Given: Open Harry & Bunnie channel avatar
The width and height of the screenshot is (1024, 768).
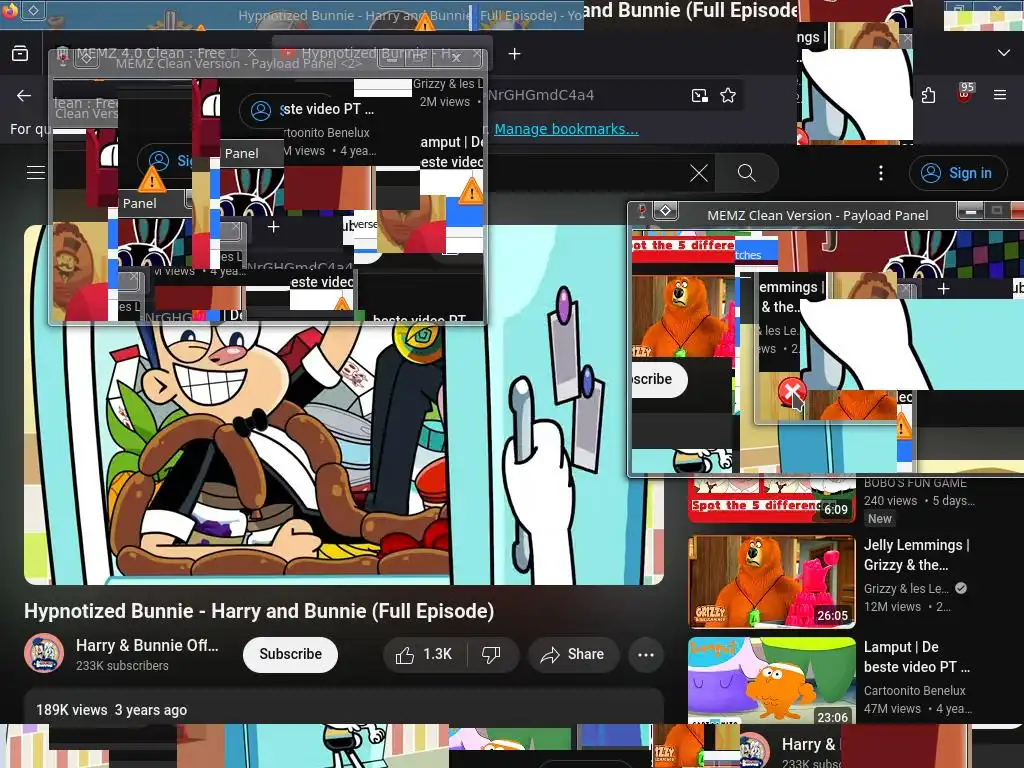Looking at the screenshot, I should click(x=44, y=654).
